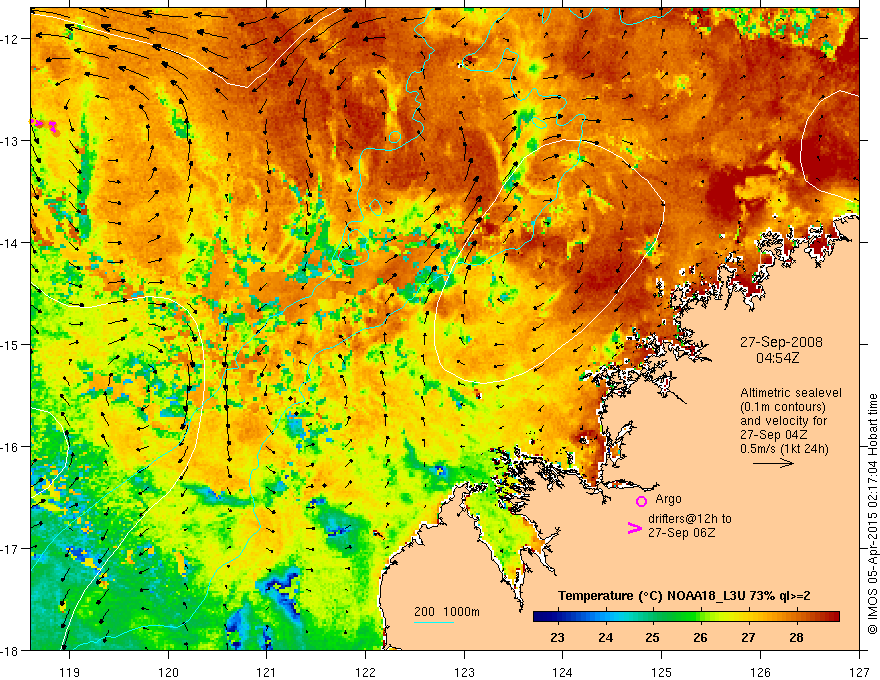Click the longitude axis label 119
Screen dimensions: 880x680
[70, 672]
